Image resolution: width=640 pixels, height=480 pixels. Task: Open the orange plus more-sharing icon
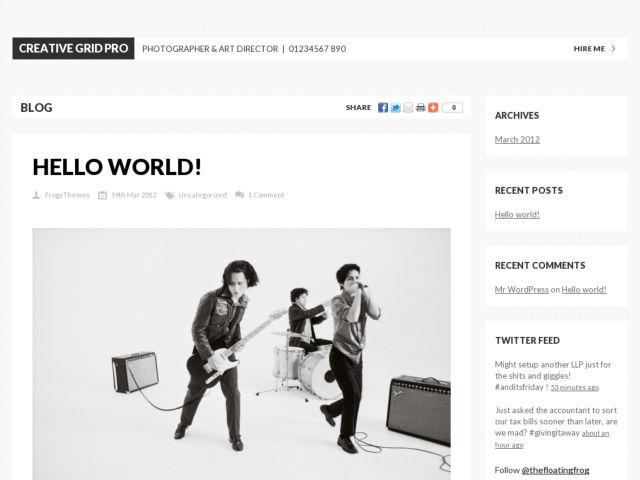point(433,107)
